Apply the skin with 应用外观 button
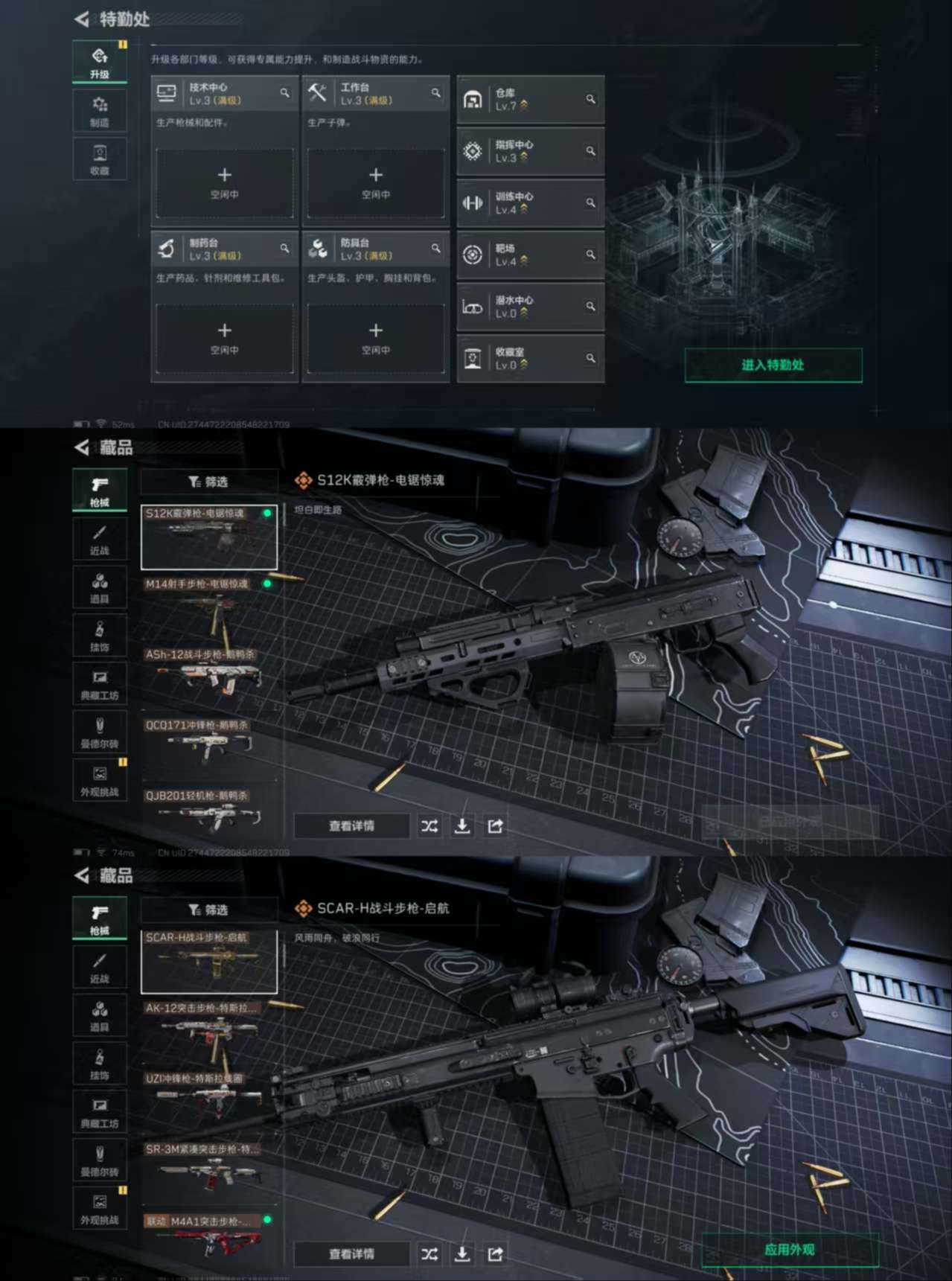This screenshot has width=952, height=1281. tap(790, 1250)
